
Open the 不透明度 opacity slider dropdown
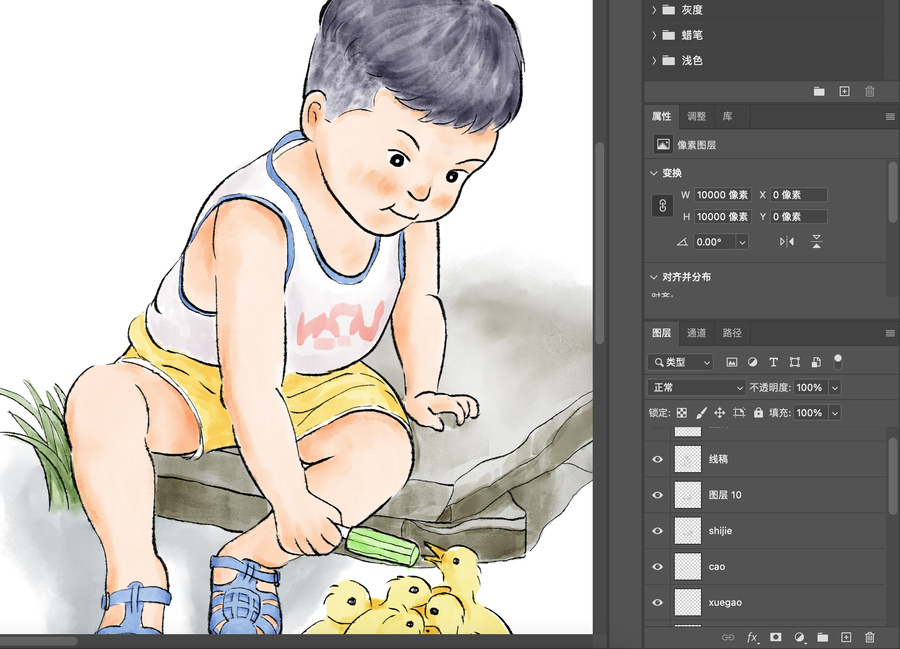(x=835, y=387)
